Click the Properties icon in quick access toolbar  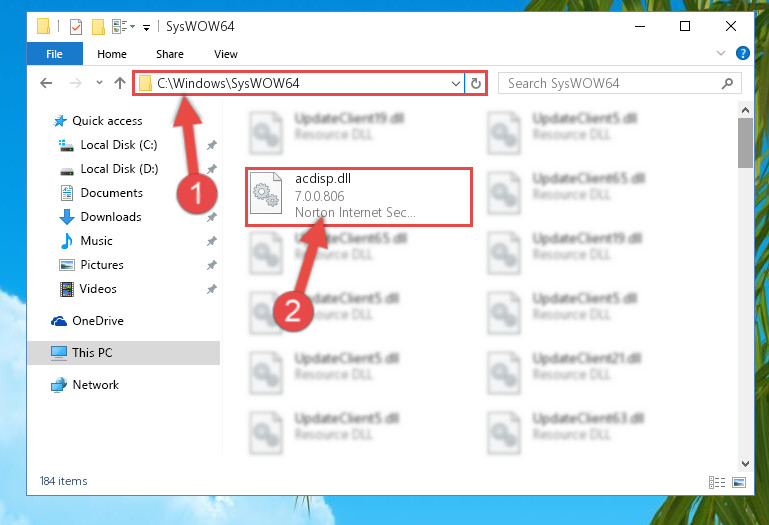(76, 26)
